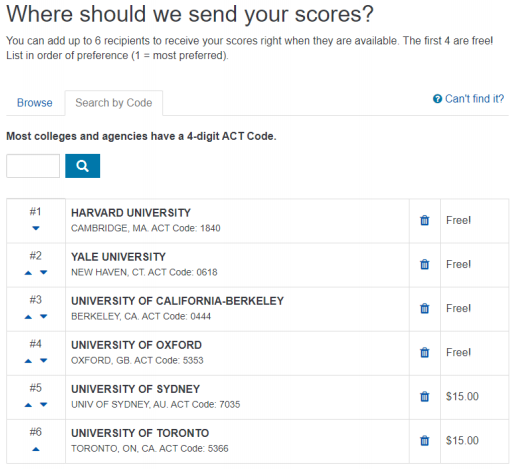Screen dimensions: 517x469
Task: Delete Harvard University from recipients
Action: pos(424,220)
